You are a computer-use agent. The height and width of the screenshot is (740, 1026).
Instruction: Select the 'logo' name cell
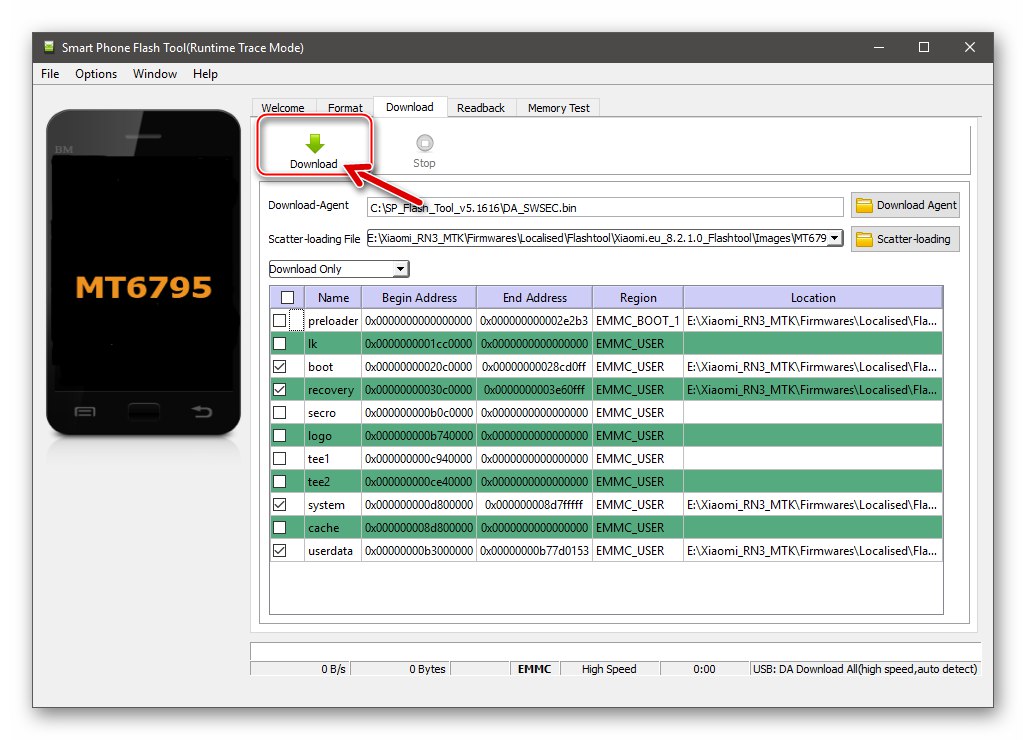point(333,436)
